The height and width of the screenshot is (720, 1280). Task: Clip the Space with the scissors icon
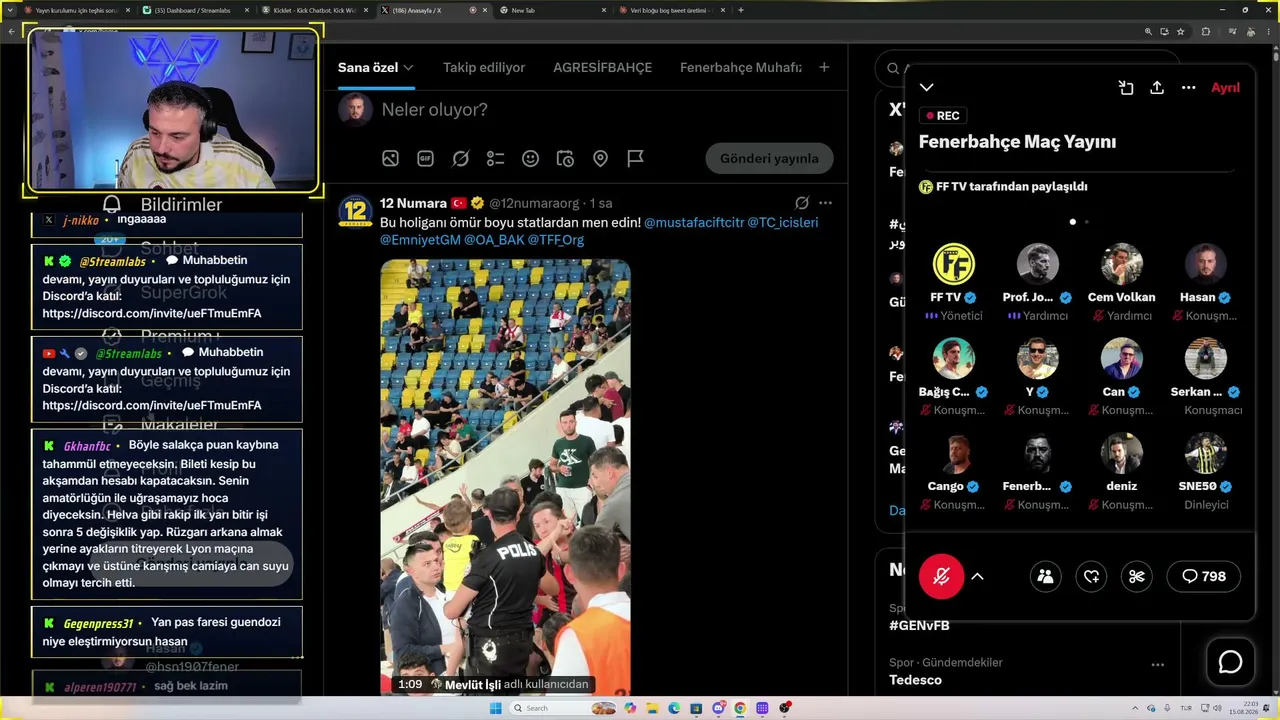tap(1137, 576)
